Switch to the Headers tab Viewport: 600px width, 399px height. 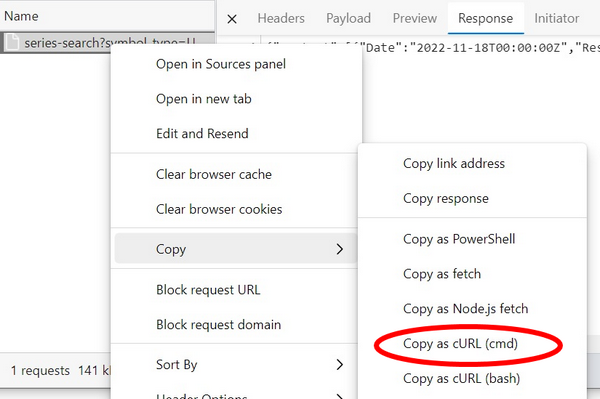pos(281,18)
